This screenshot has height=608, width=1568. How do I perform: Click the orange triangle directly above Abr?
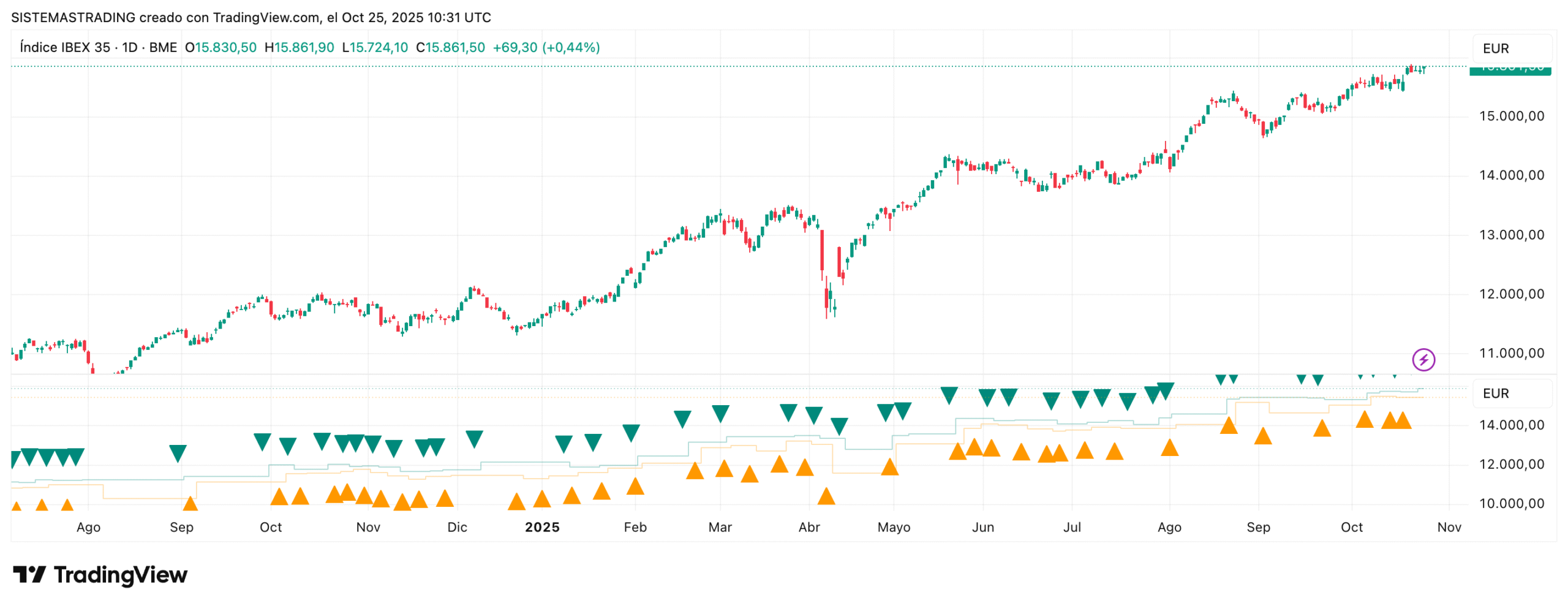point(826,496)
